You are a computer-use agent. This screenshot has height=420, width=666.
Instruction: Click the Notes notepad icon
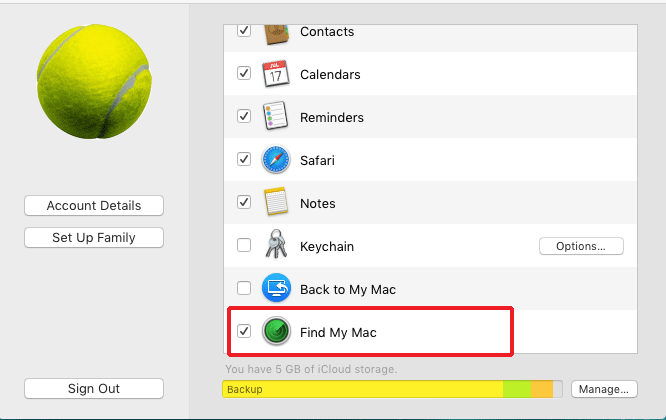coord(276,203)
